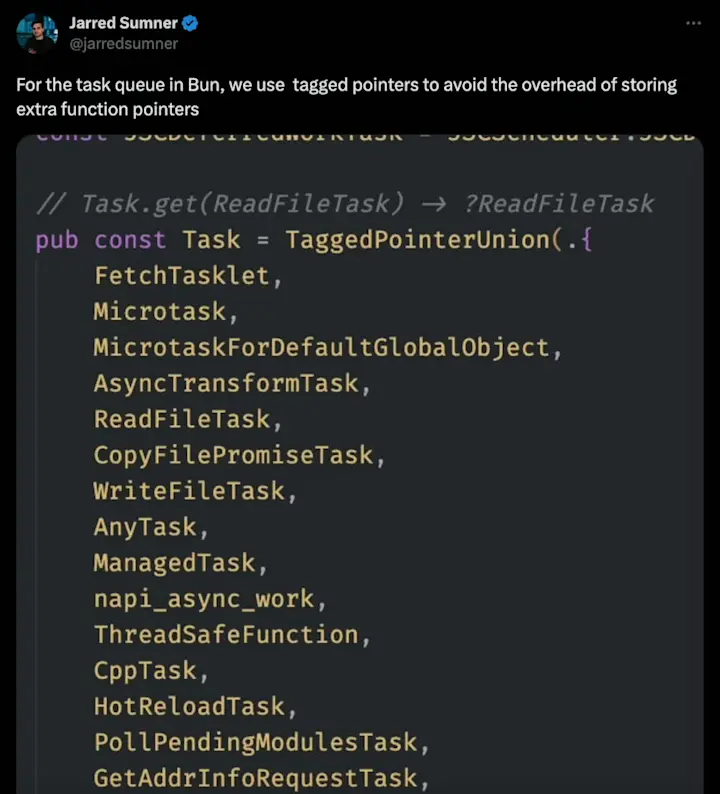
Task: Click the tweet text about tagged pointers
Action: [346, 97]
